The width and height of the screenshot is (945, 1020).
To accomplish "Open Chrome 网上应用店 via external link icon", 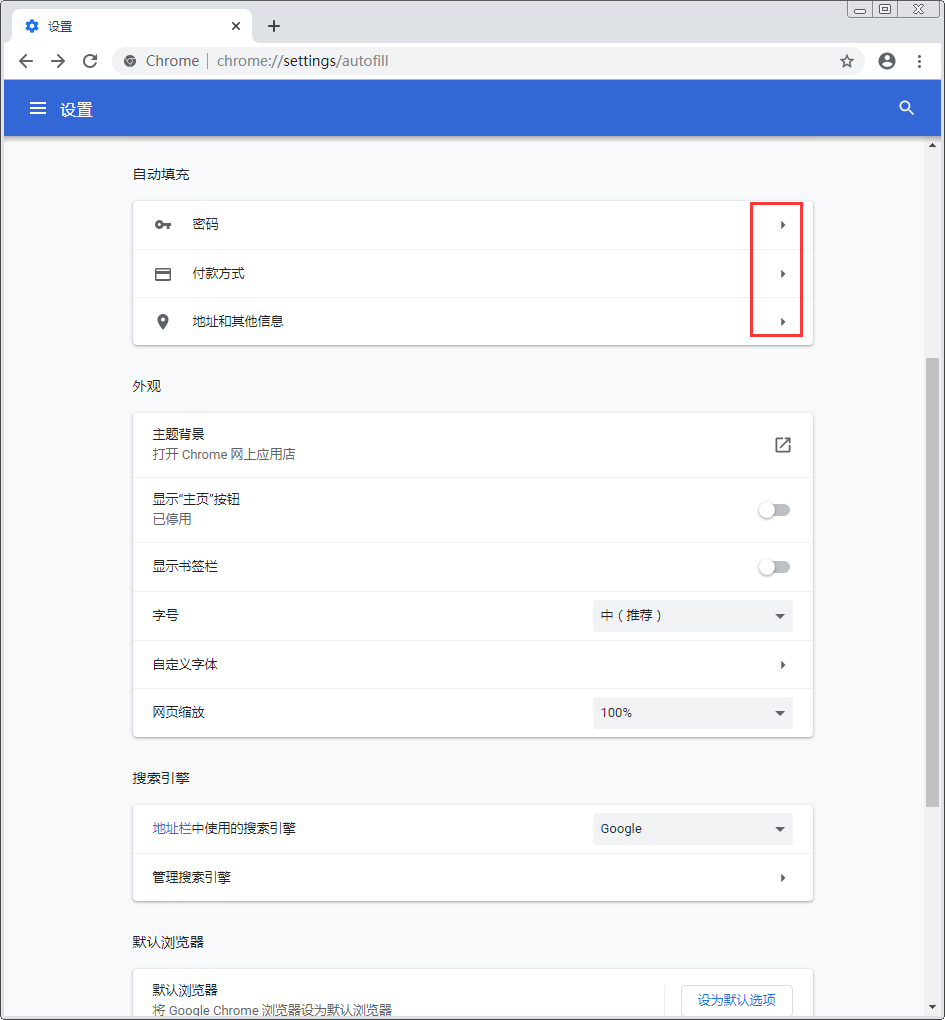I will click(x=783, y=445).
